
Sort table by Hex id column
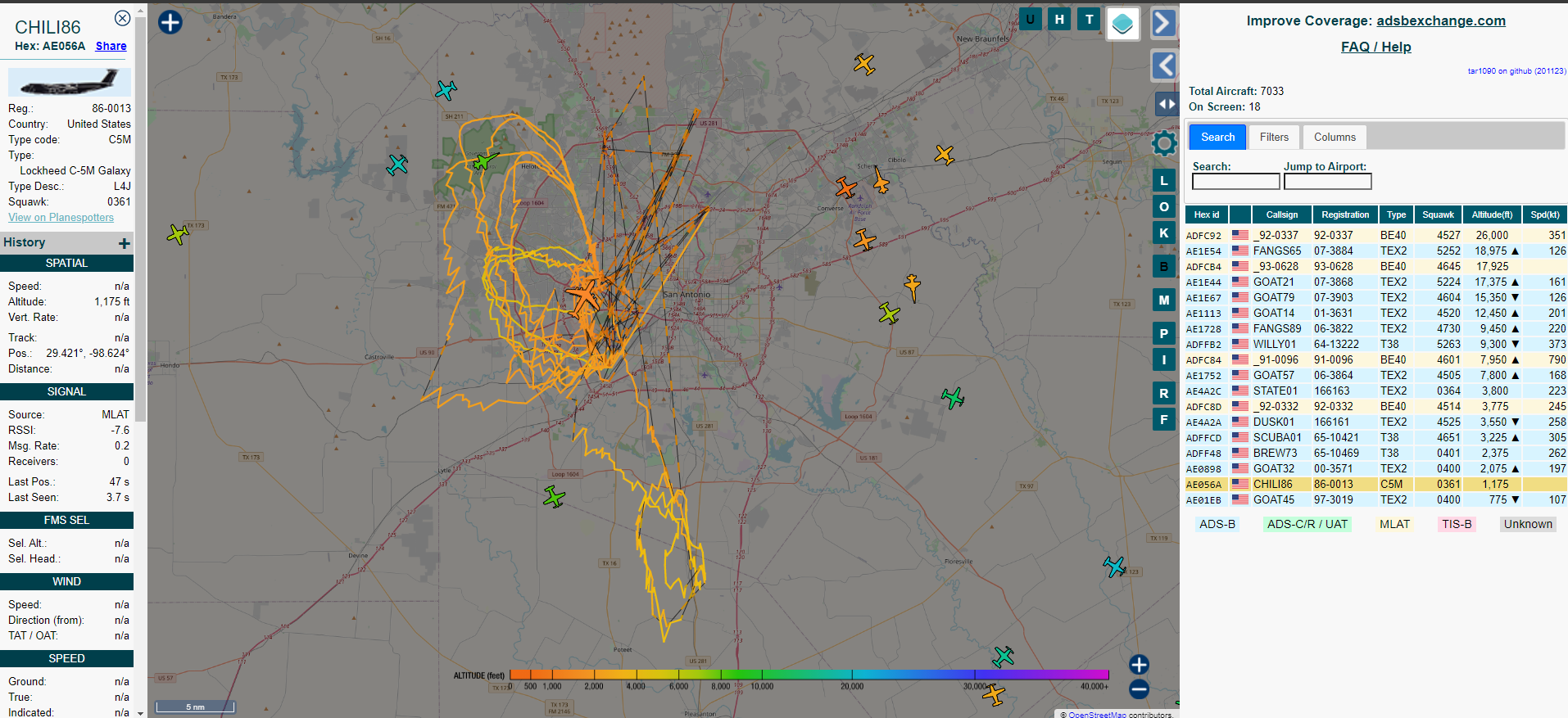(x=1207, y=214)
